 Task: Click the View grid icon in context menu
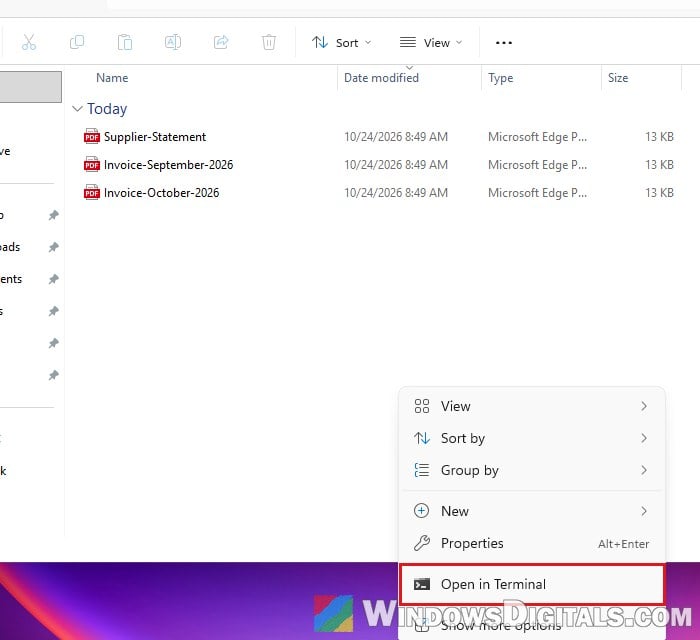421,406
